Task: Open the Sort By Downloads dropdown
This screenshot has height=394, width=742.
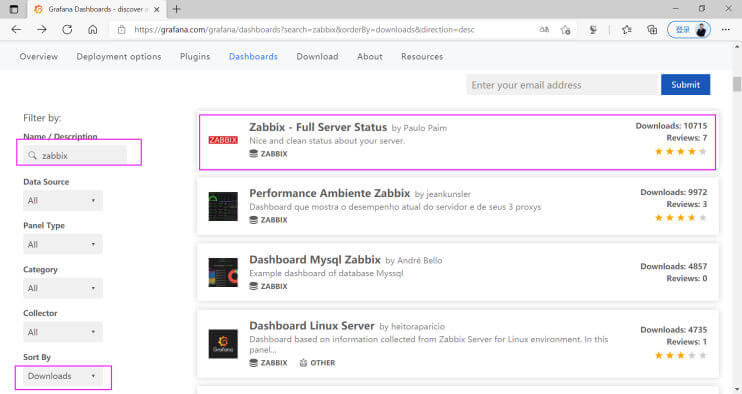Action: [x=62, y=376]
